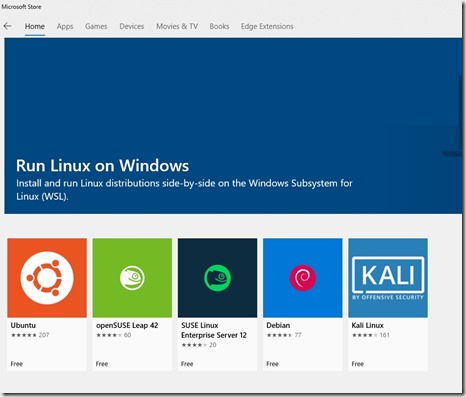Open the Books tab
466x397 pixels.
(x=219, y=26)
